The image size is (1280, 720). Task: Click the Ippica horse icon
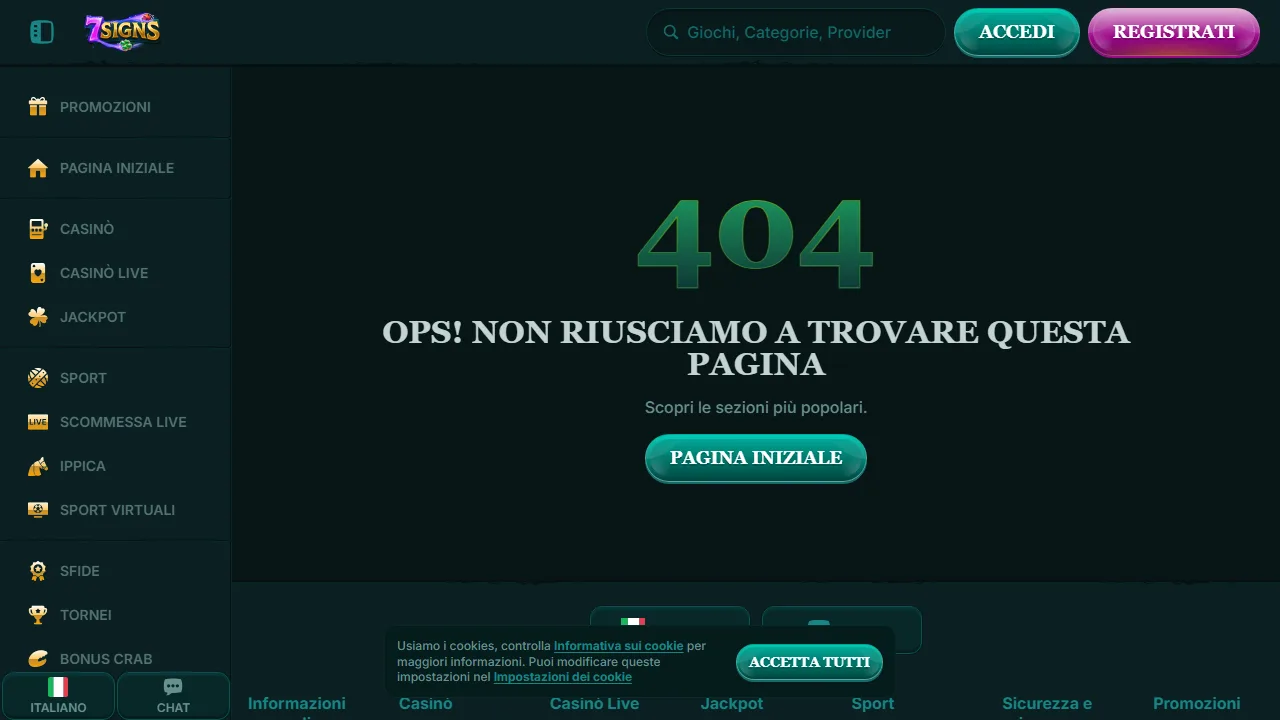point(38,466)
